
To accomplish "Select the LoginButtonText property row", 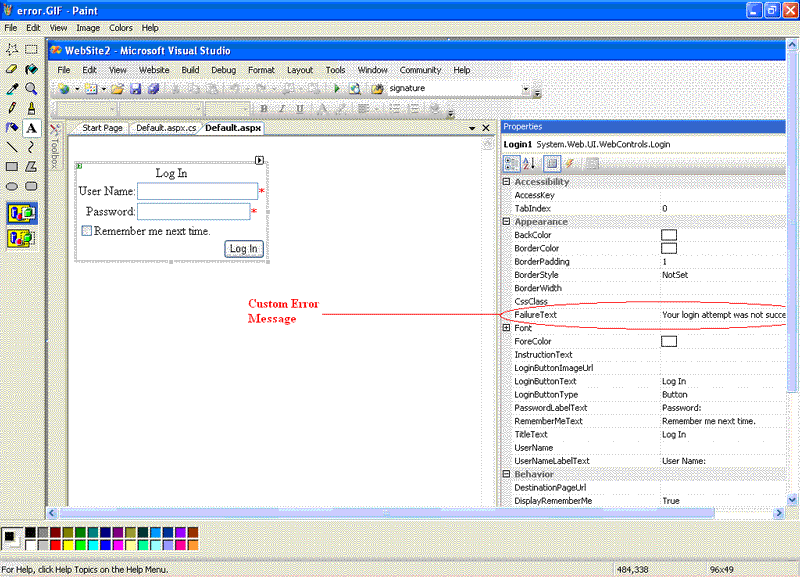I will (644, 381).
